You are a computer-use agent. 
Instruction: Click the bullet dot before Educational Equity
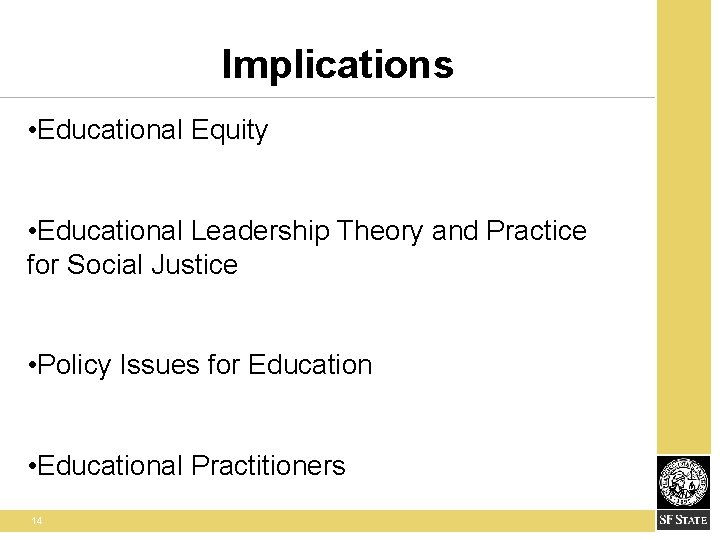pyautogui.click(x=32, y=131)
